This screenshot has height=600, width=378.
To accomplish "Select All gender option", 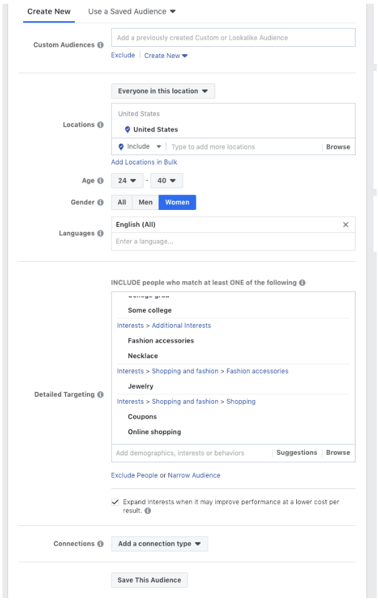I will coord(122,202).
